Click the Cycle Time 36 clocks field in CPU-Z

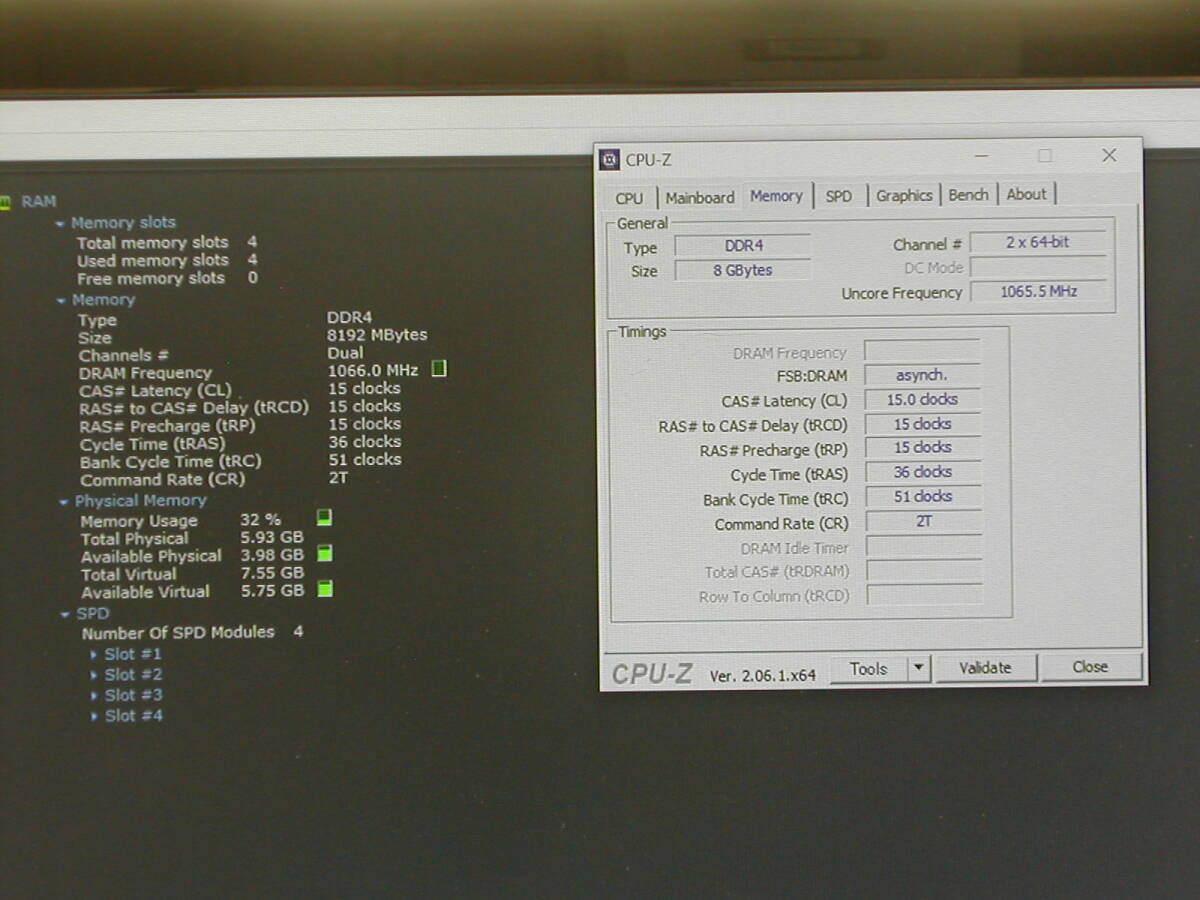click(x=922, y=472)
